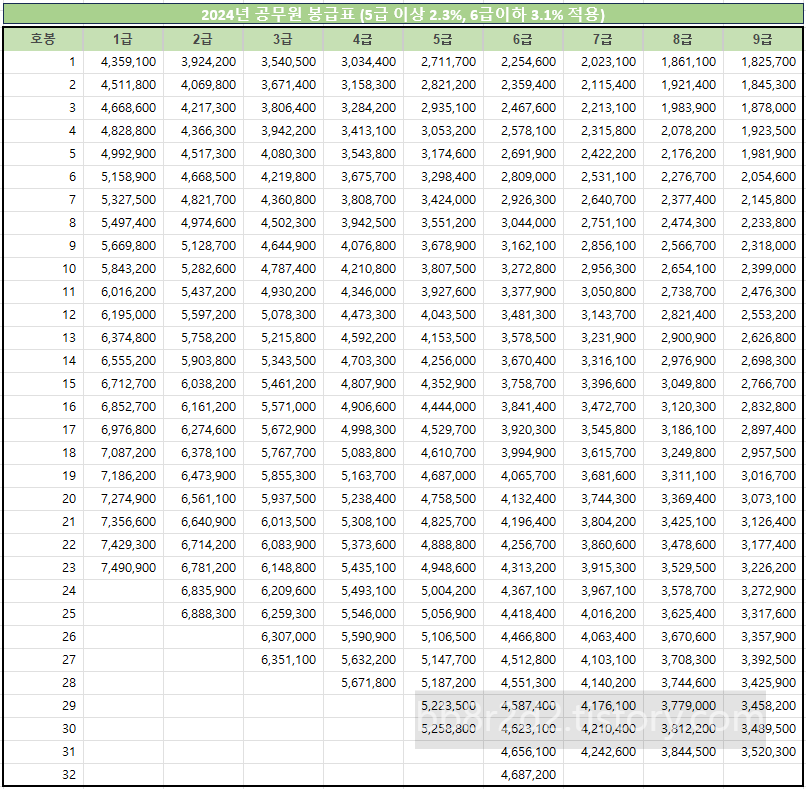Viewport: 806px width, 789px height.
Task: Click cell with value 4,256,000
Action: pyautogui.click(x=443, y=361)
